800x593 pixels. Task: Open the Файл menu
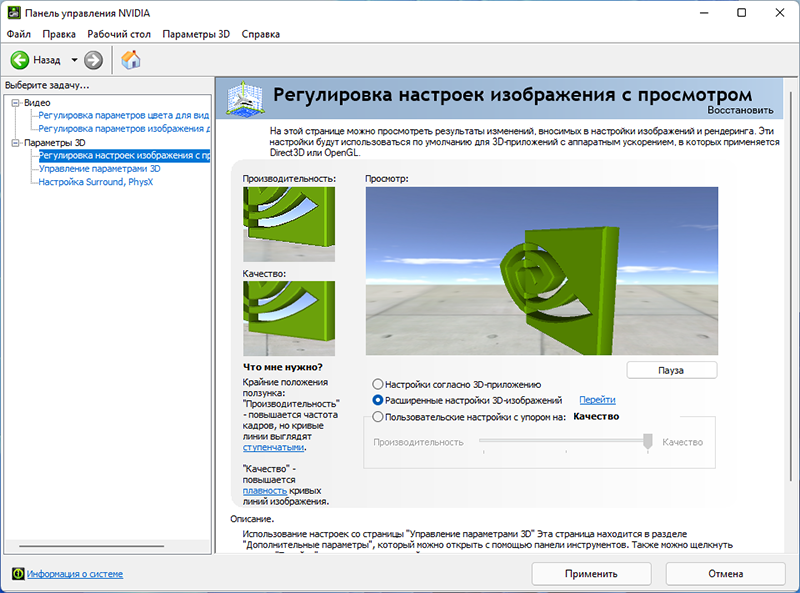click(x=18, y=34)
